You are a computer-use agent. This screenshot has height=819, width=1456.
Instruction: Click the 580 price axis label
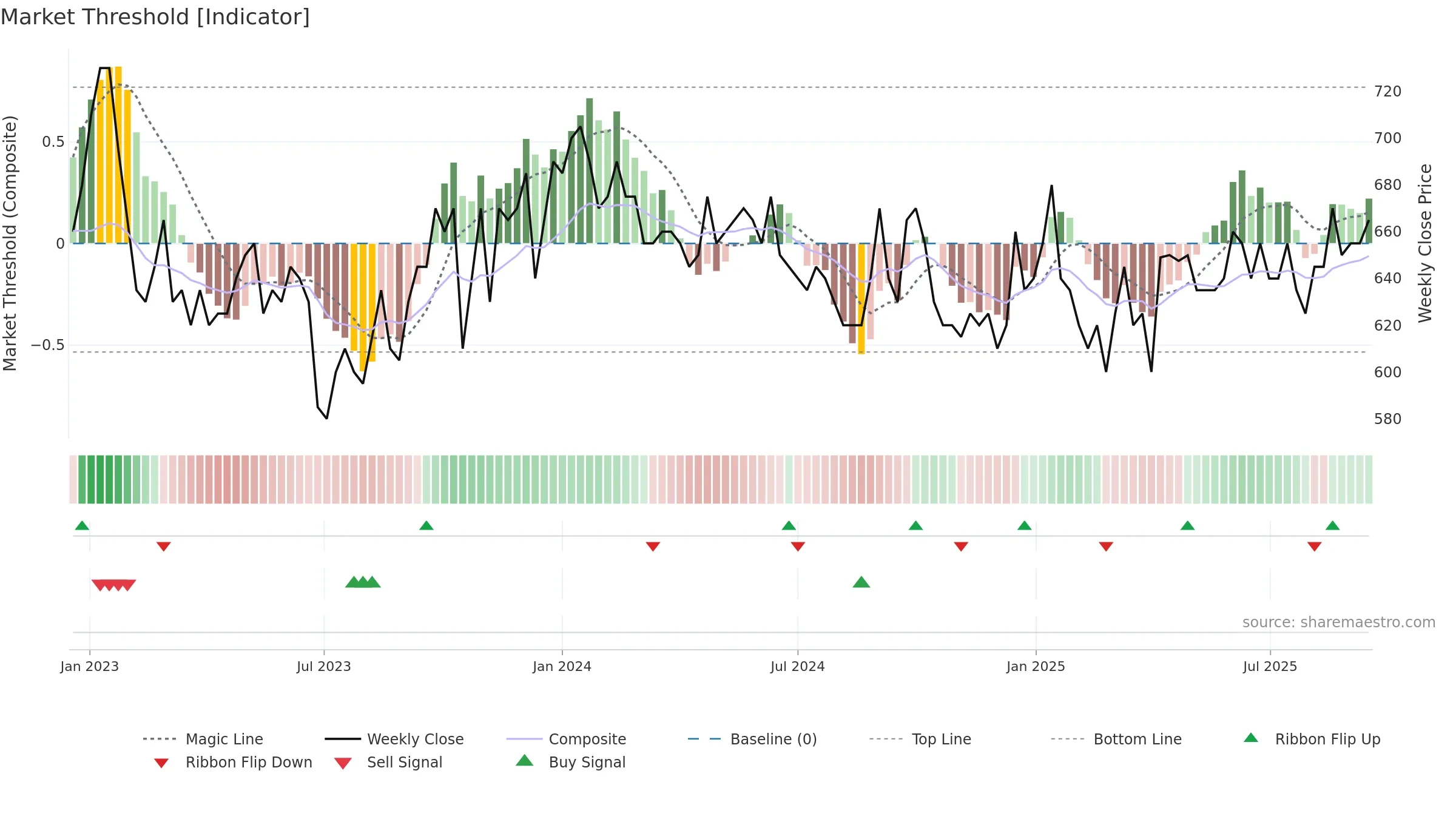click(x=1388, y=419)
